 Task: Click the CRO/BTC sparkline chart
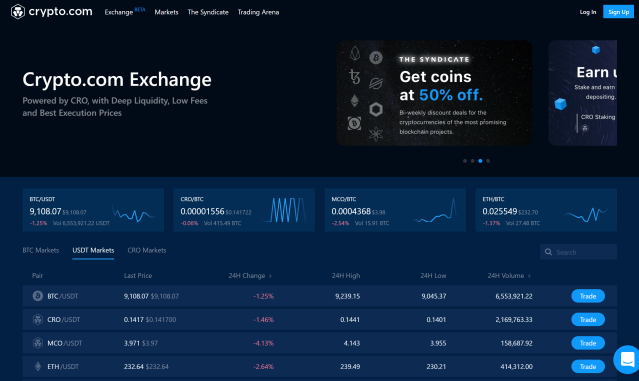point(284,210)
